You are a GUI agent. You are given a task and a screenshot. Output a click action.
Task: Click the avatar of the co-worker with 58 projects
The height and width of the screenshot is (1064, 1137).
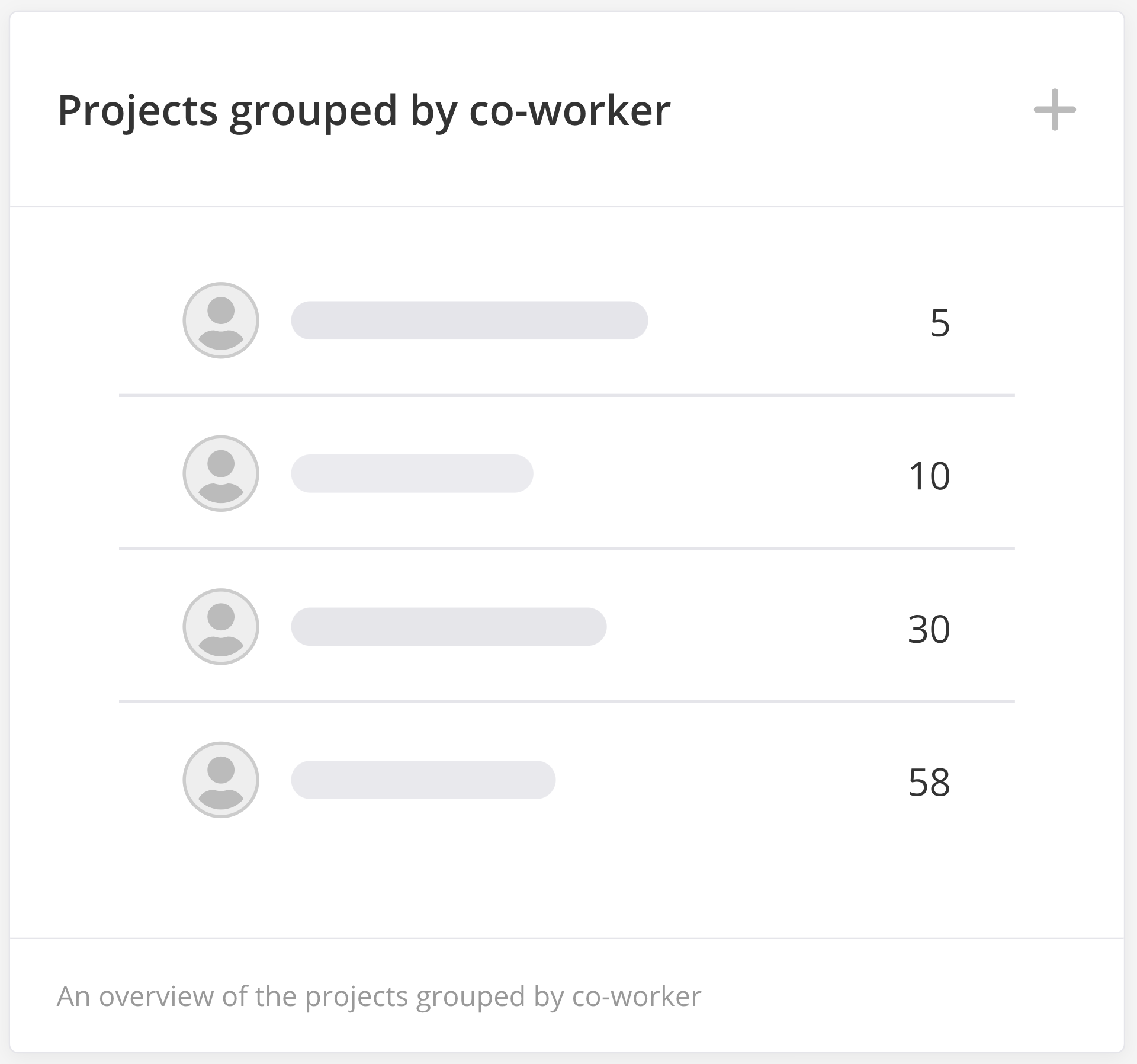pyautogui.click(x=221, y=780)
